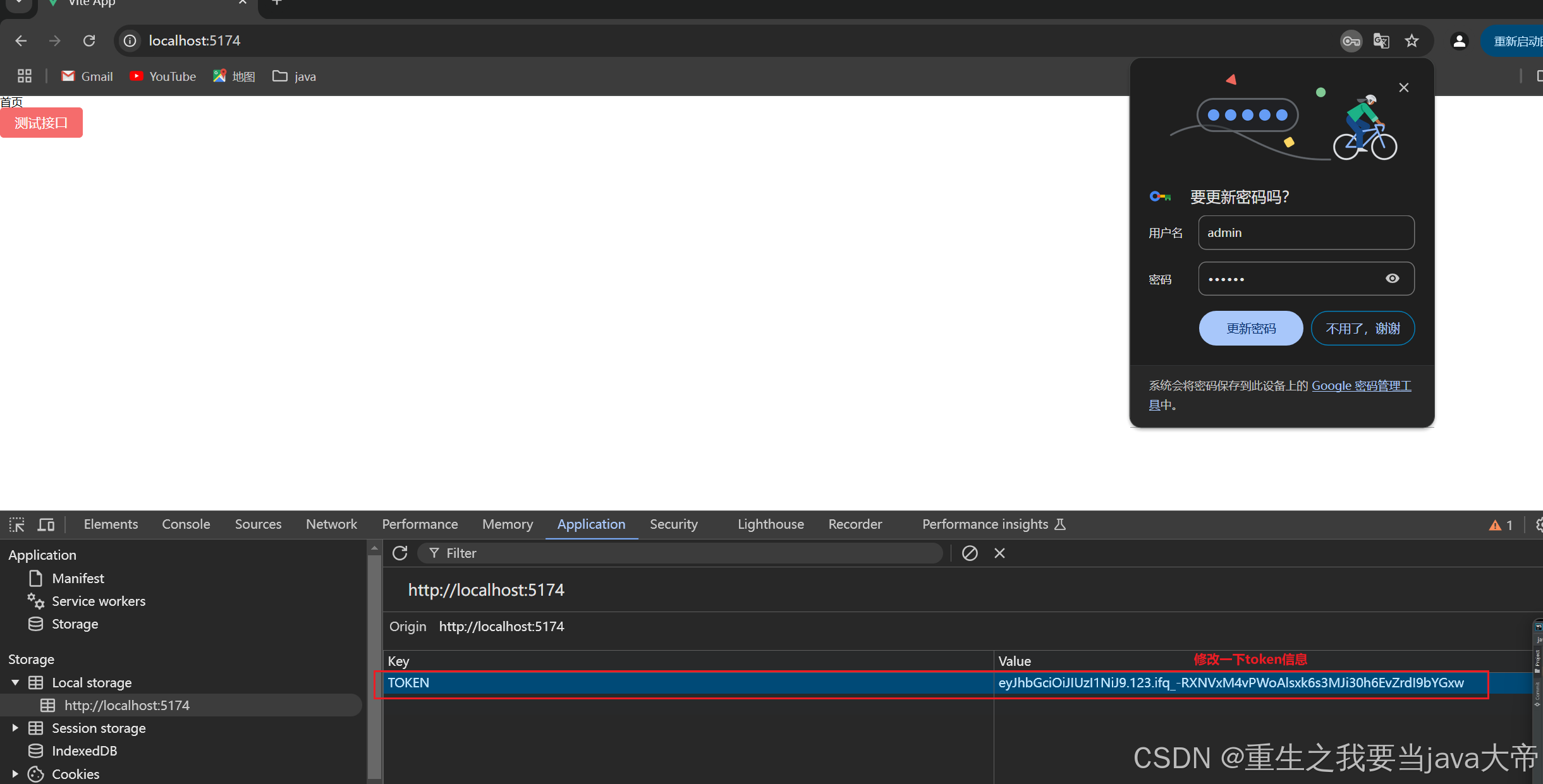Reload the page in browser toolbar

89,41
